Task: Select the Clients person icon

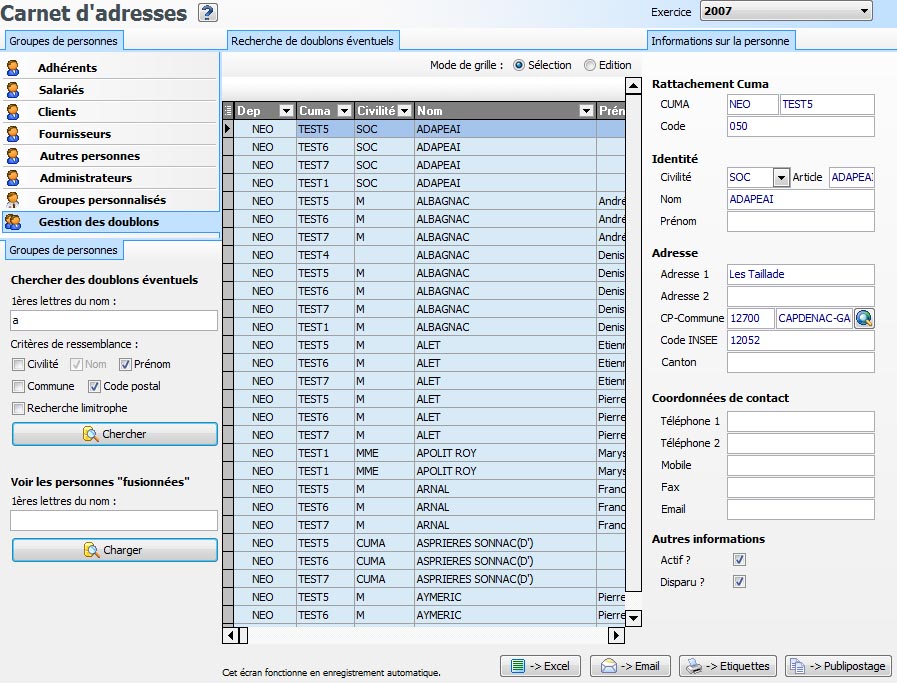Action: [13, 112]
